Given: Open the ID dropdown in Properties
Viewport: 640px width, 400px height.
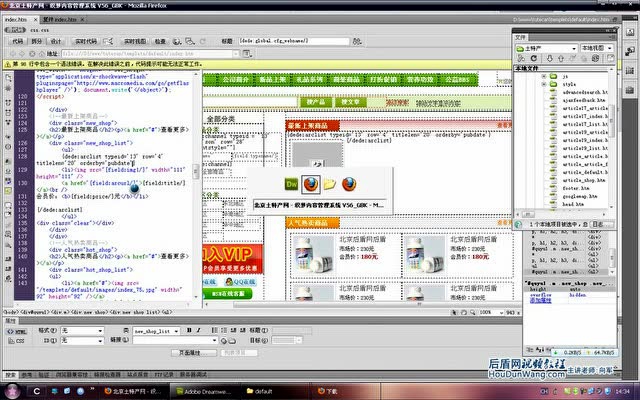Looking at the screenshot, I should pyautogui.click(x=82, y=340).
